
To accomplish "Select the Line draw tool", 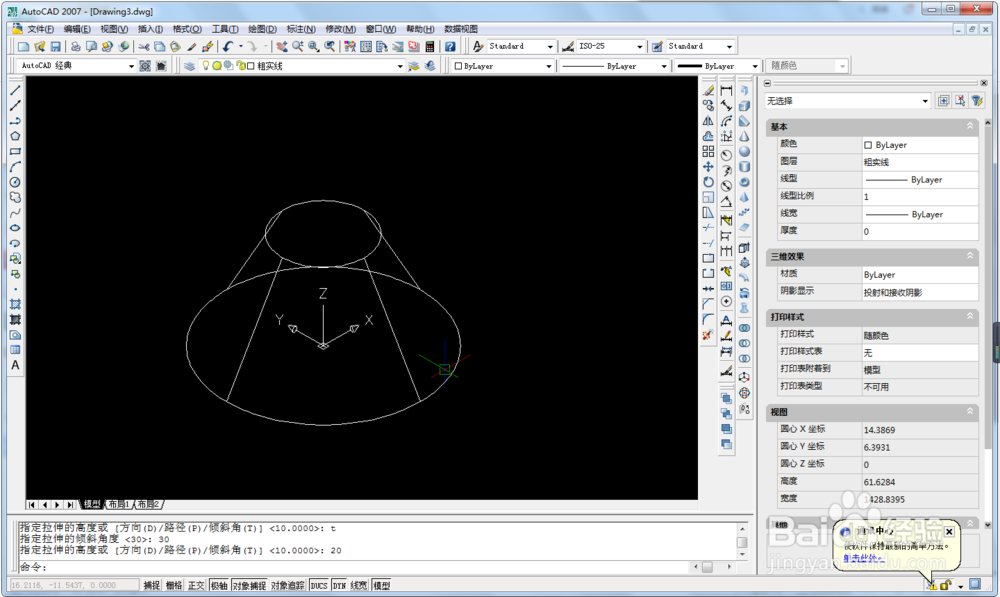I will tap(15, 91).
